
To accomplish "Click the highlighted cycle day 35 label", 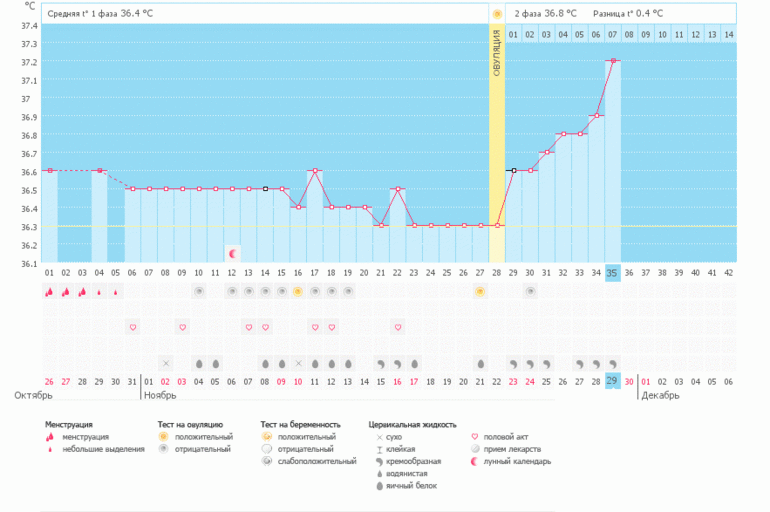I will pos(613,272).
